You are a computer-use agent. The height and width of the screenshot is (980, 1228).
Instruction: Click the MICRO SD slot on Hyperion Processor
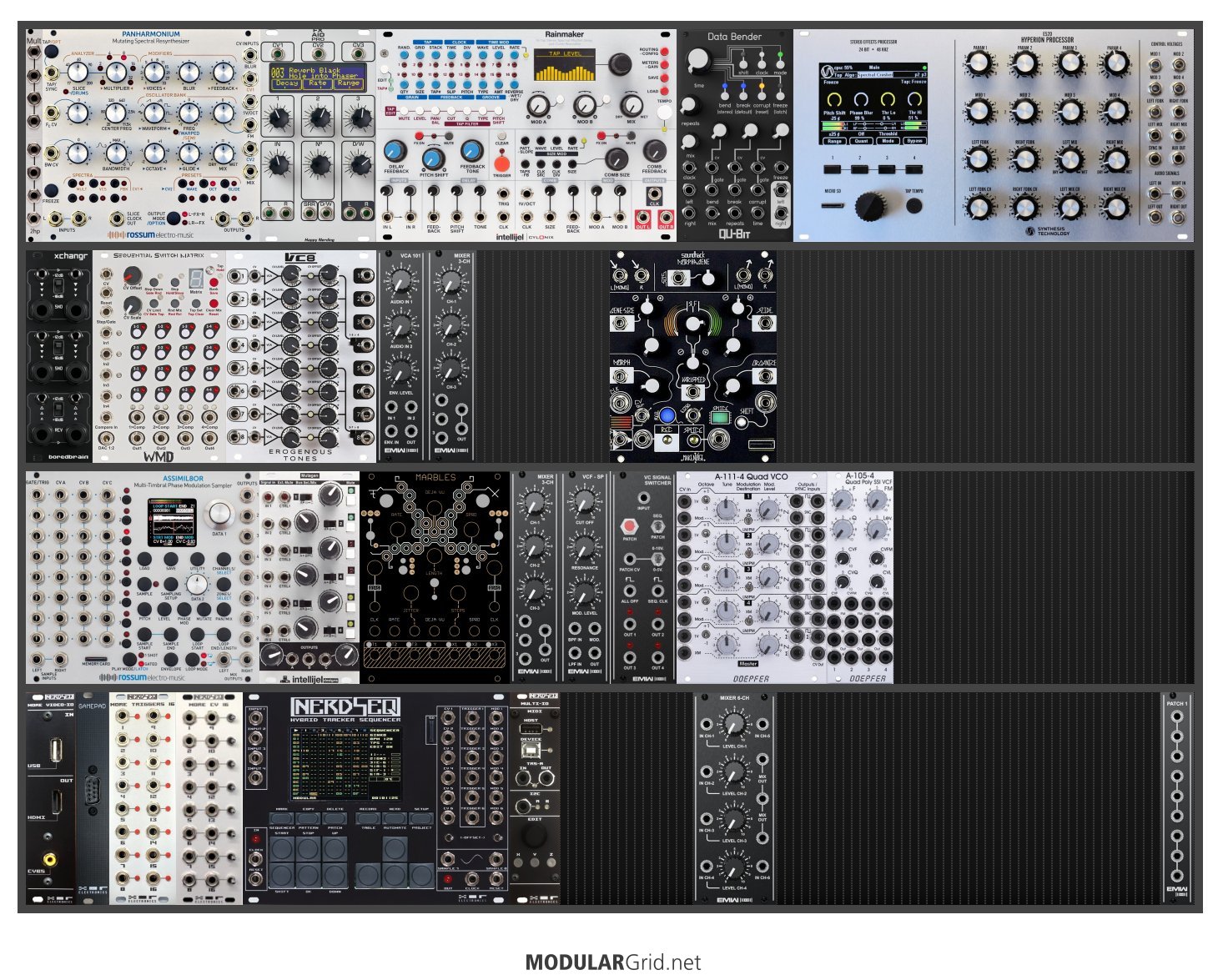point(833,205)
